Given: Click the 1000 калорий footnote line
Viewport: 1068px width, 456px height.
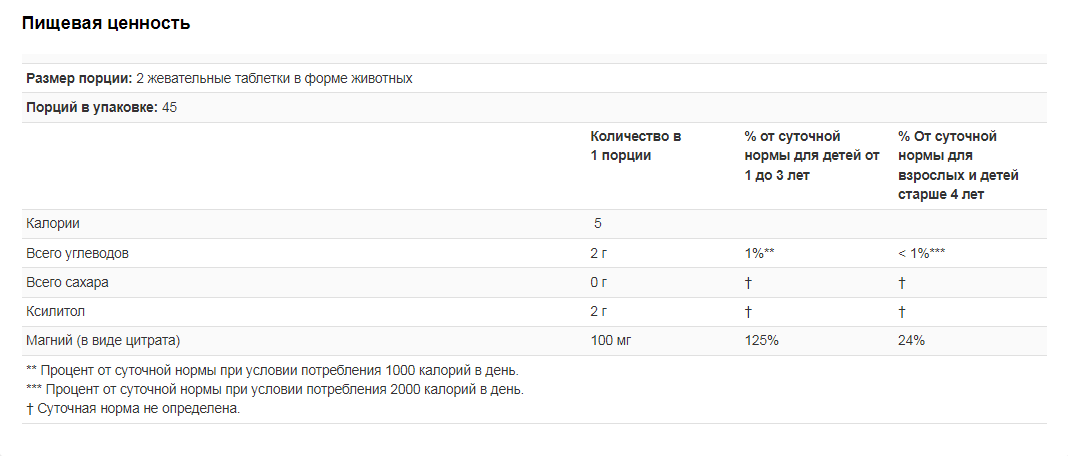Looking at the screenshot, I should [x=272, y=371].
